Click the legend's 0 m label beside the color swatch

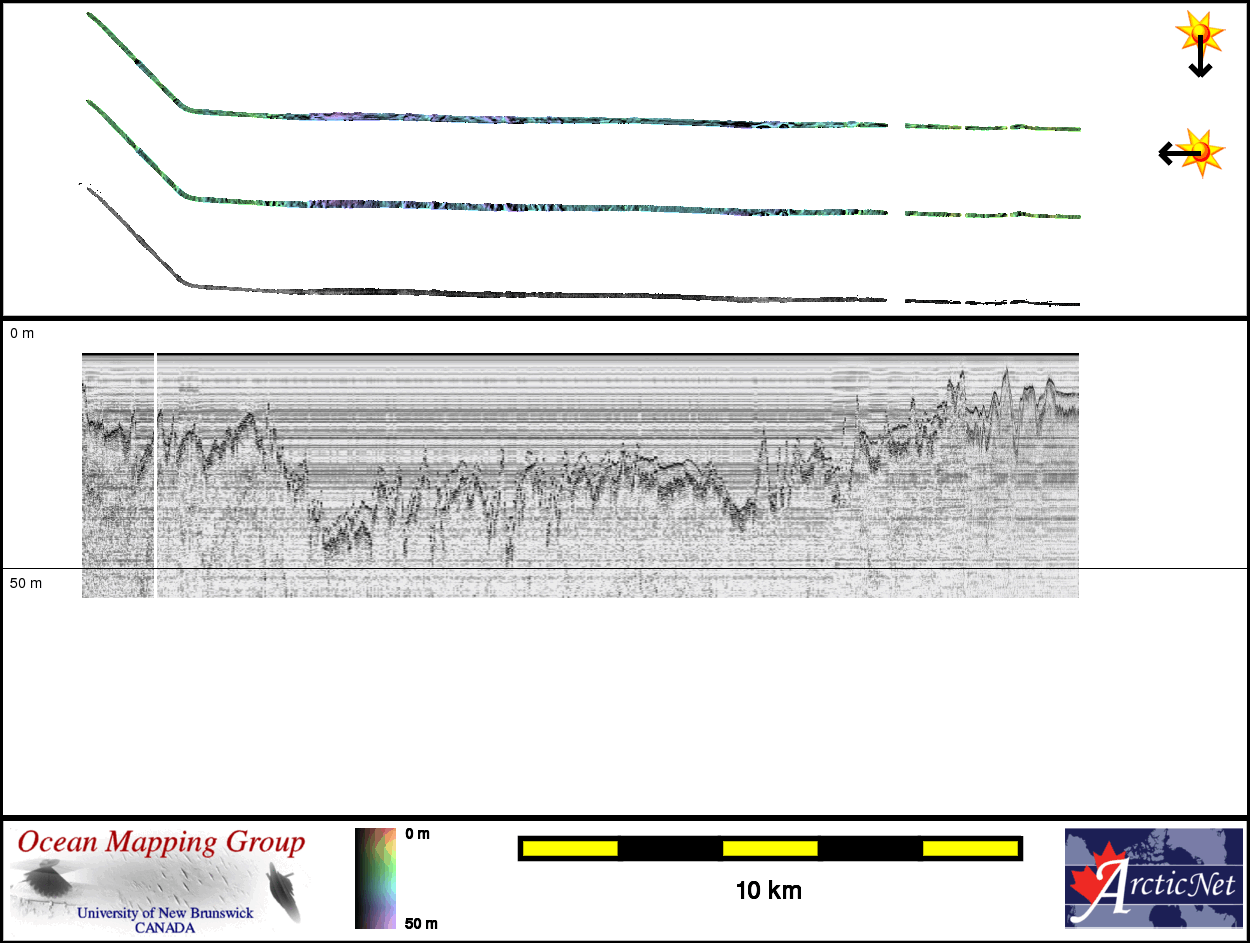click(417, 834)
